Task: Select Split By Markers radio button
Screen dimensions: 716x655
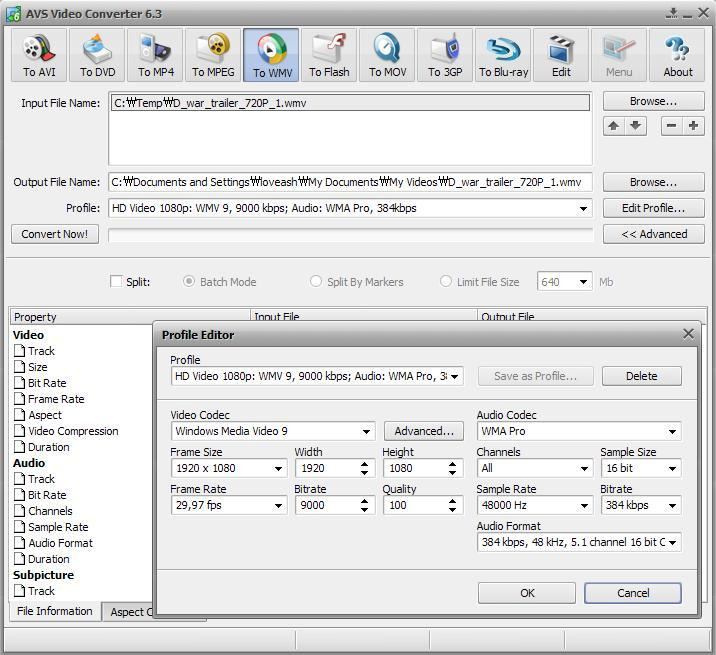Action: point(316,281)
